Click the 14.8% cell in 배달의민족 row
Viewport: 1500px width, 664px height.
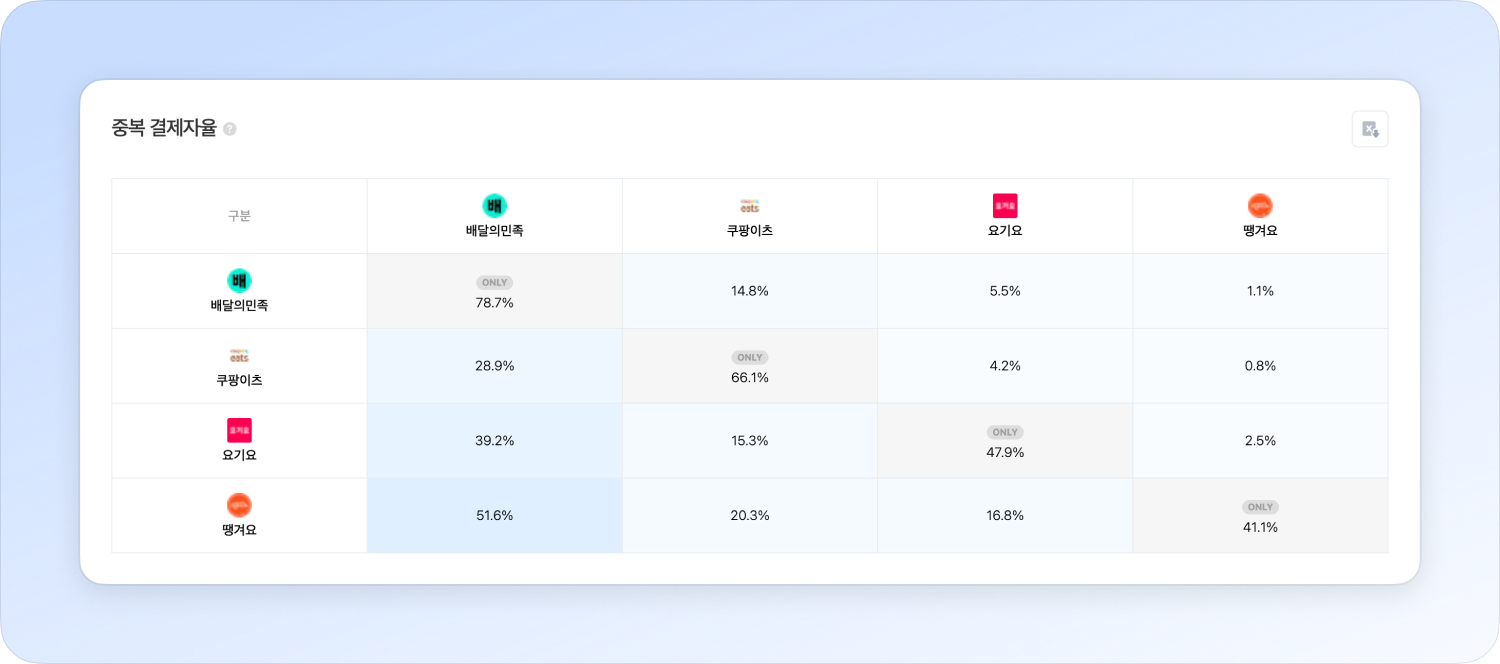pos(749,291)
